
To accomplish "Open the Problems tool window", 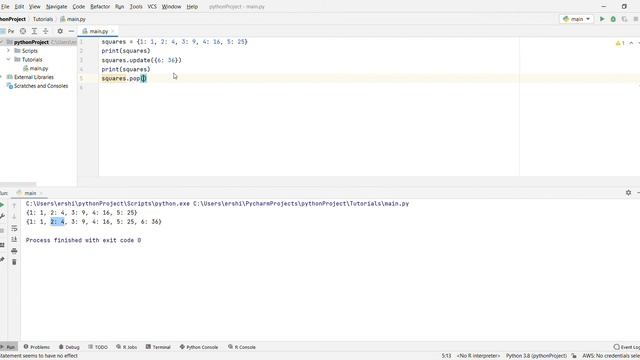I will (36, 347).
